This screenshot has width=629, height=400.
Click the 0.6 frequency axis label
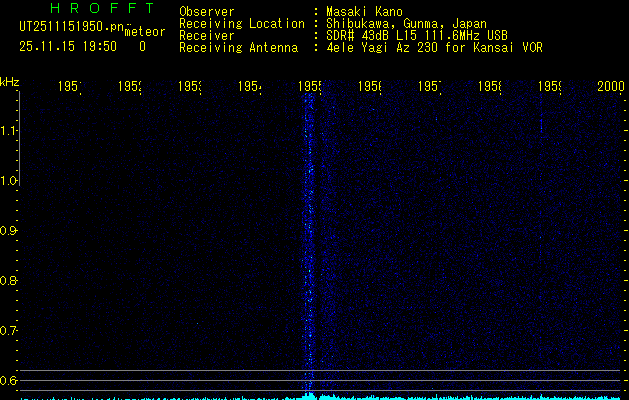[x=8, y=380]
